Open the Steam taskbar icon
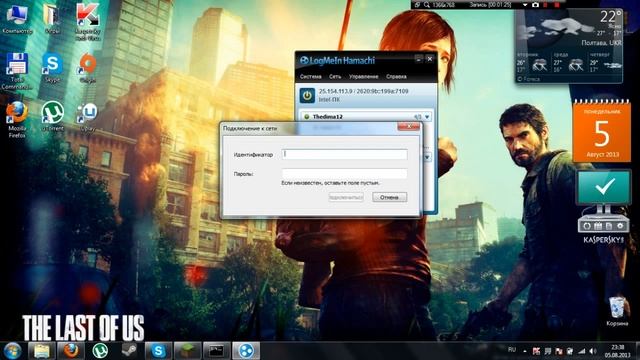The height and width of the screenshot is (360, 640). (129, 351)
